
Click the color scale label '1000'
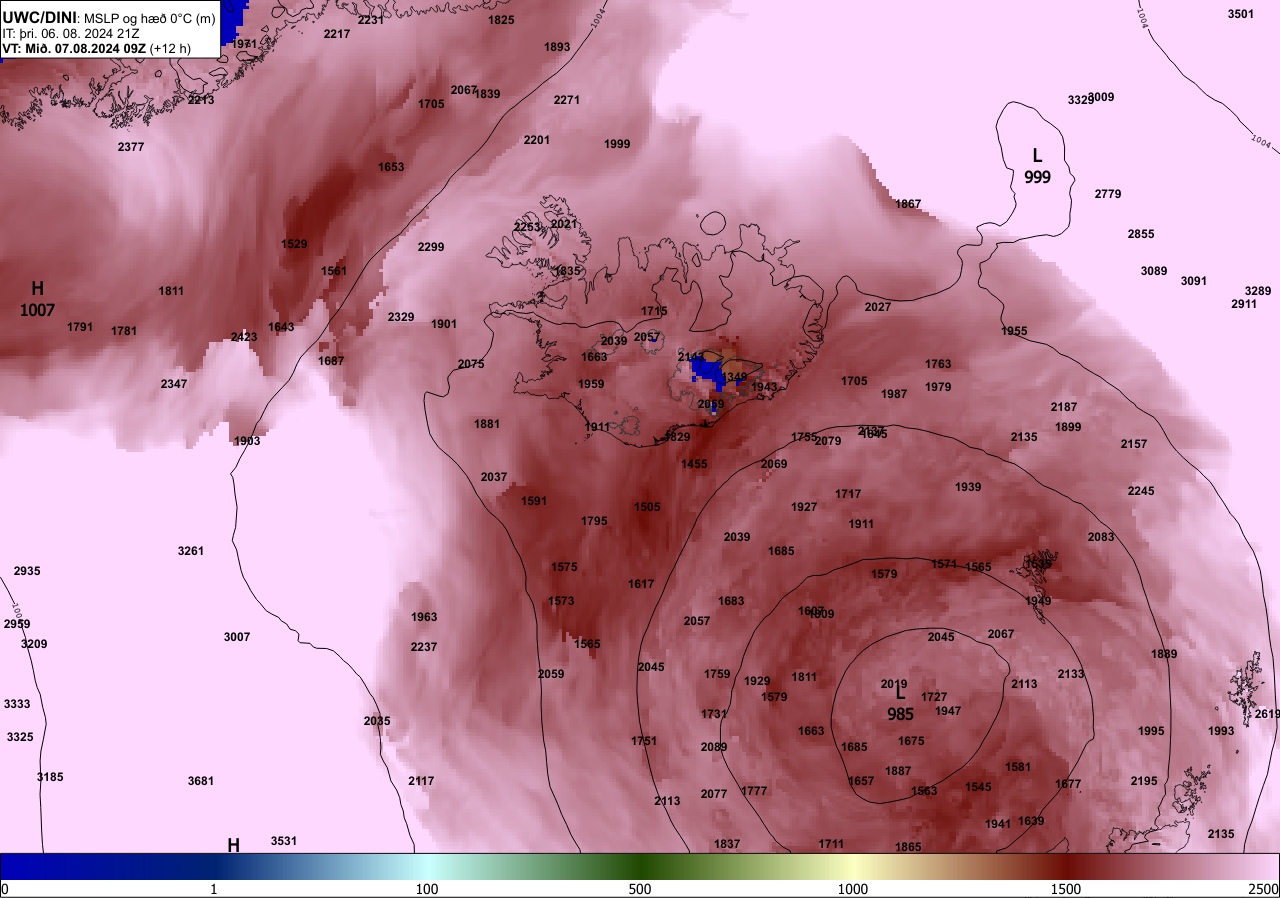853,889
